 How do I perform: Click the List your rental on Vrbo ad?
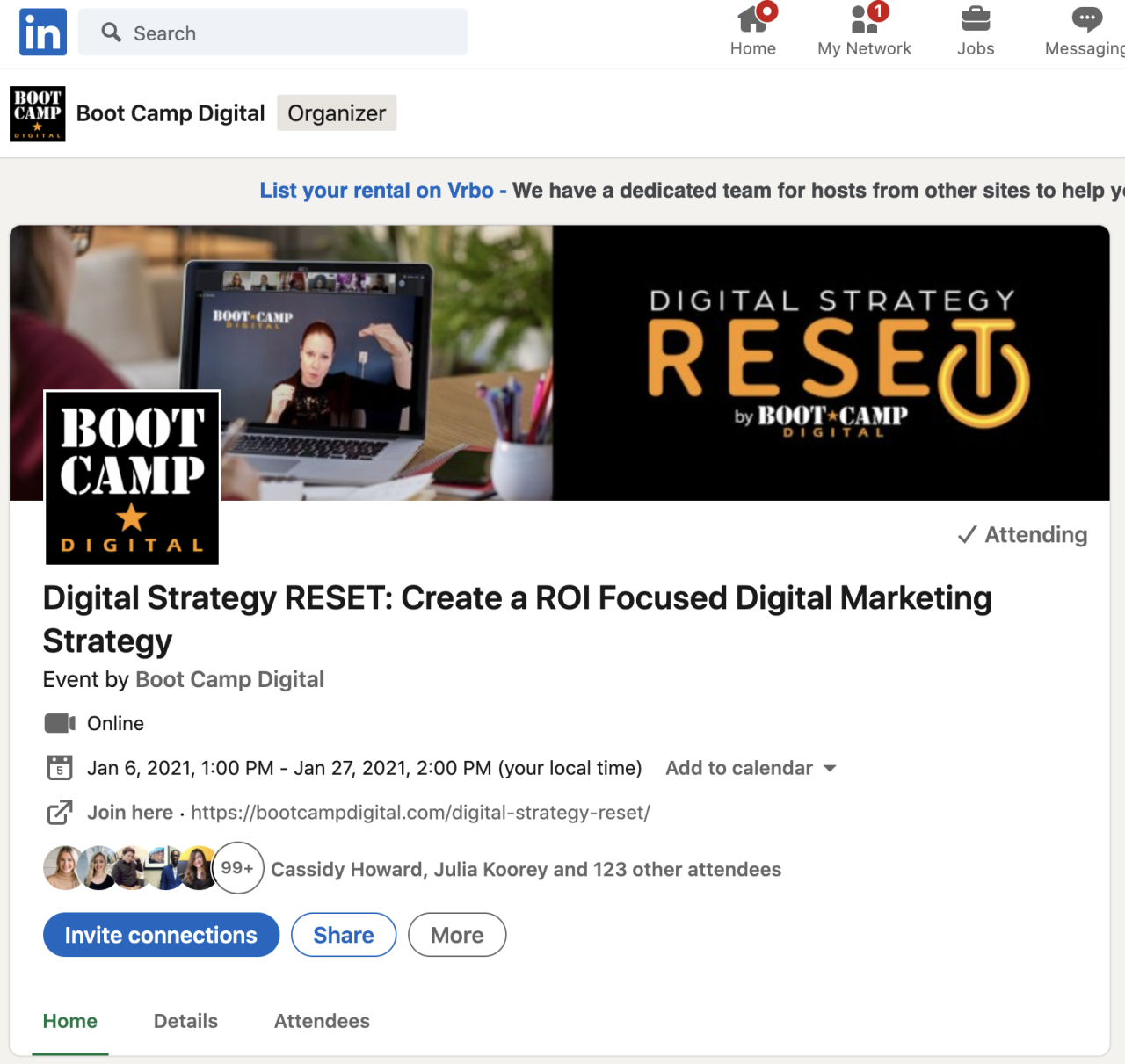point(376,191)
